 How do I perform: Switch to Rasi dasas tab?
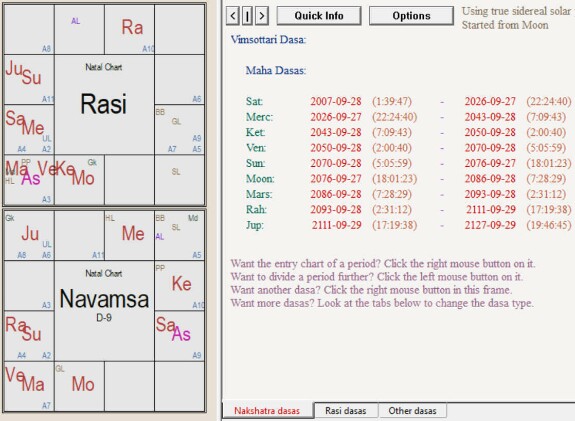click(345, 410)
